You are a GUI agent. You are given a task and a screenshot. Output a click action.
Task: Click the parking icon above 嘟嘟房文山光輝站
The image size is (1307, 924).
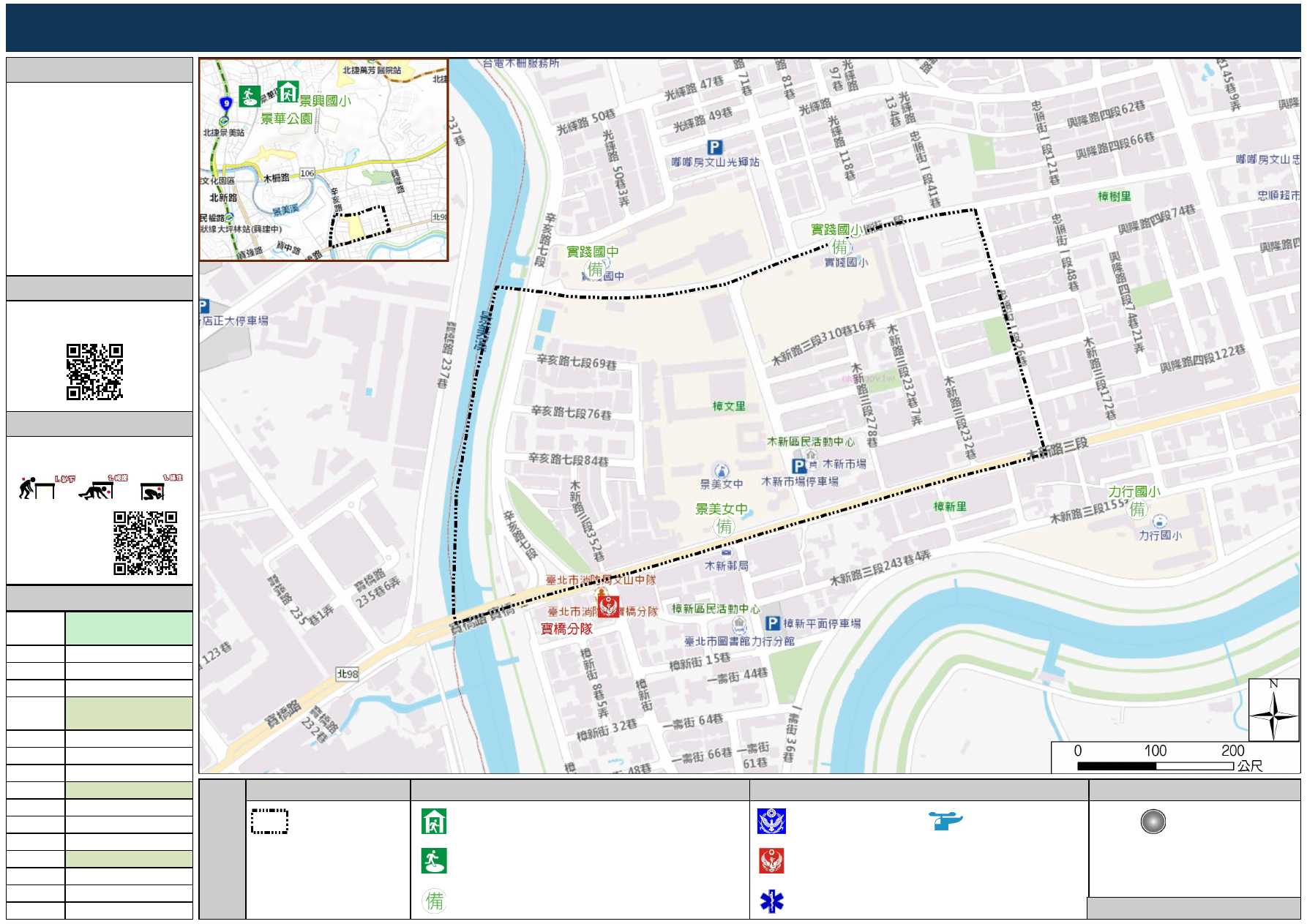(x=715, y=147)
